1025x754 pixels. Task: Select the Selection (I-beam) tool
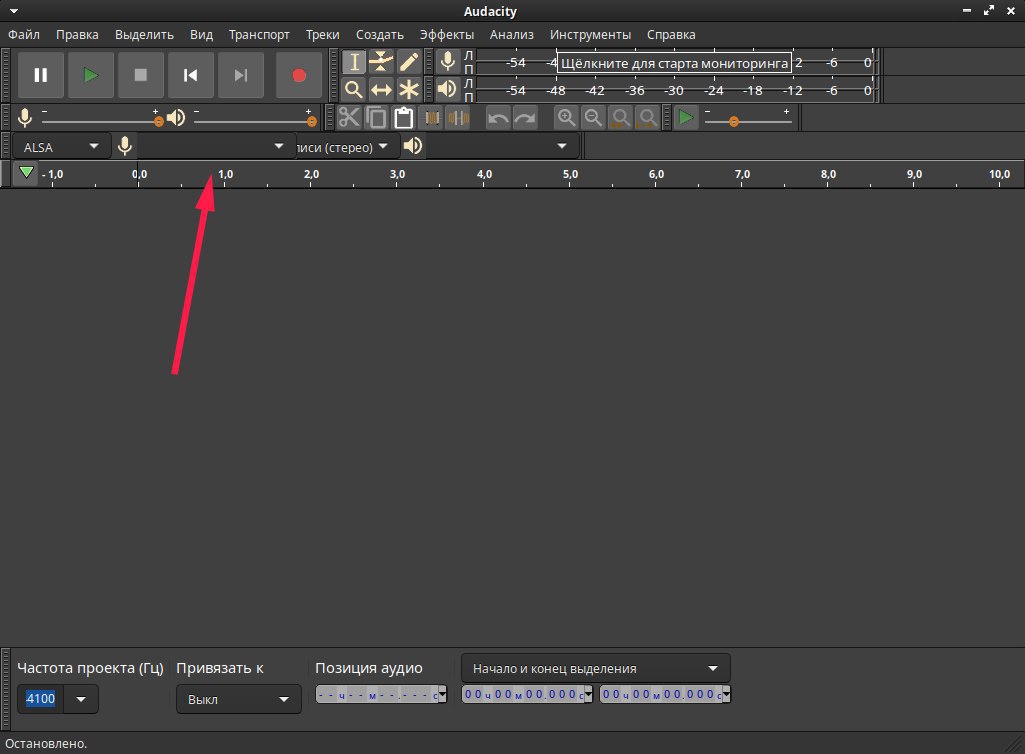354,62
